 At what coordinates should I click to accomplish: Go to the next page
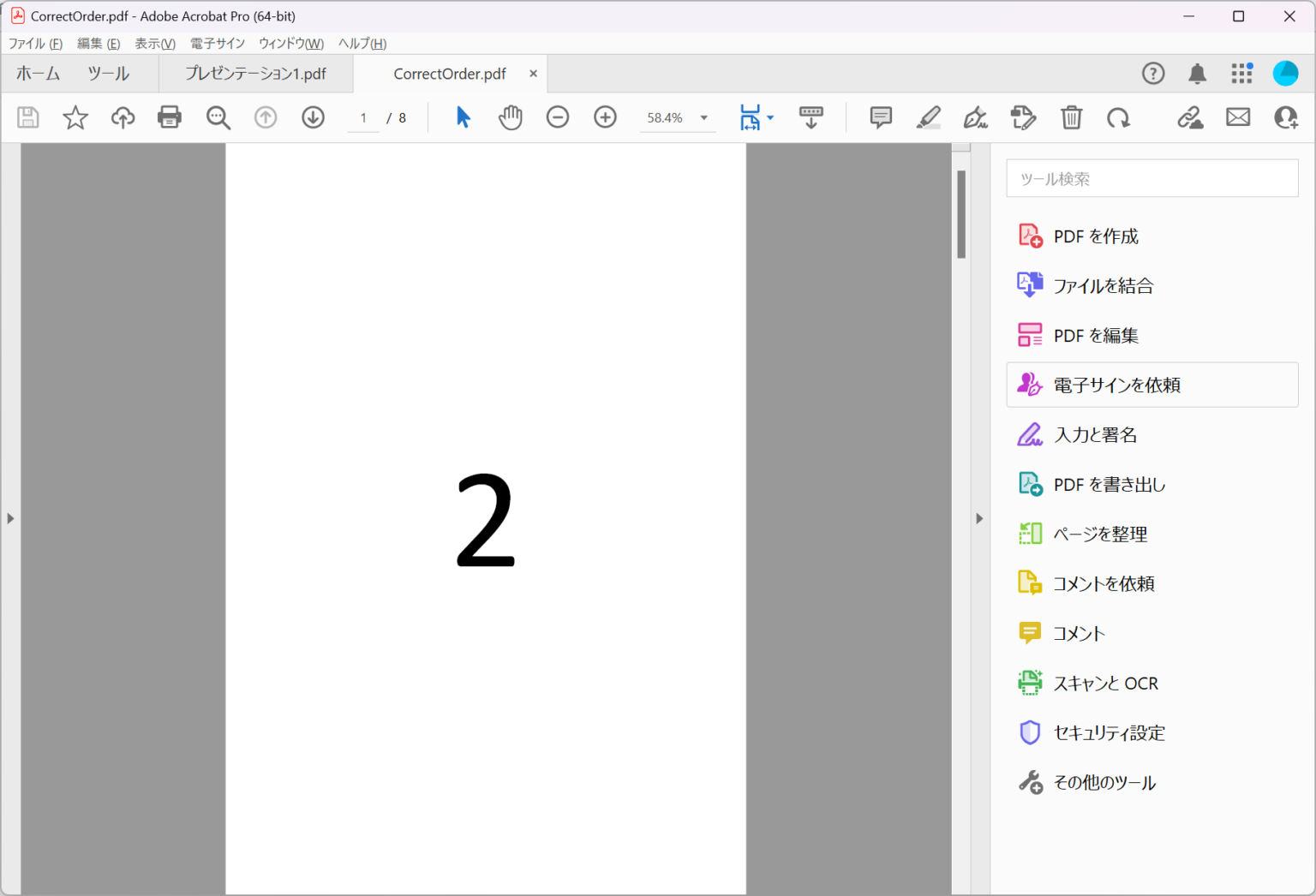tap(313, 117)
